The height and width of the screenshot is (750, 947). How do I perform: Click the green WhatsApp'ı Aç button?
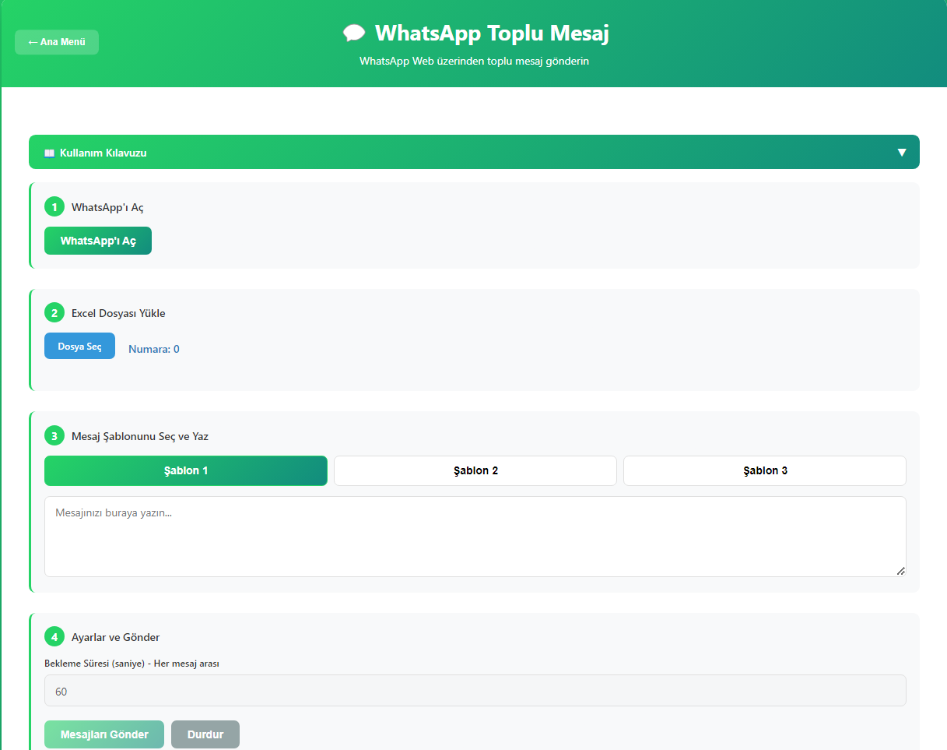pyautogui.click(x=98, y=241)
